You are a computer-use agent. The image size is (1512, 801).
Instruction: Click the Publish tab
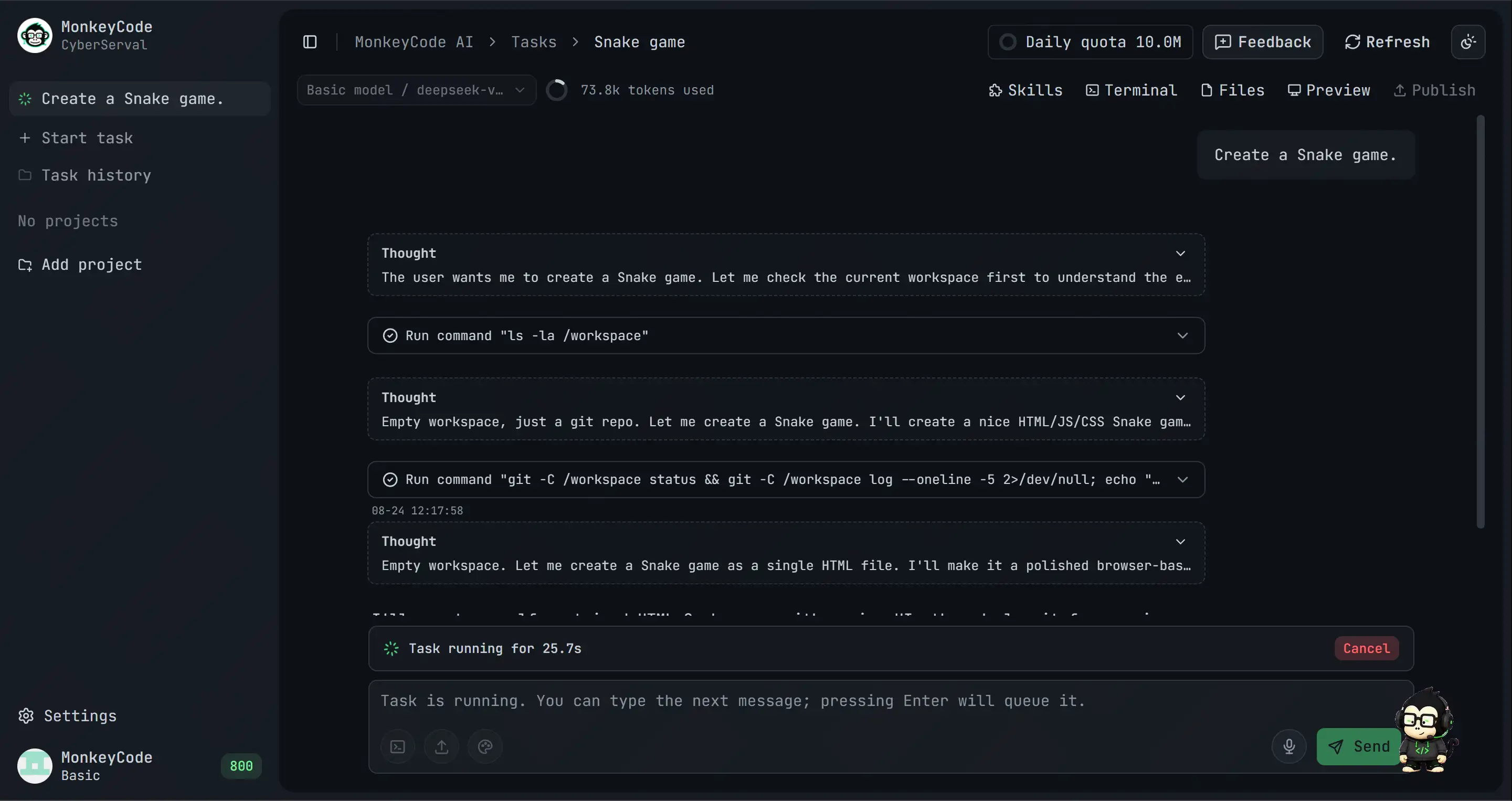(x=1434, y=90)
